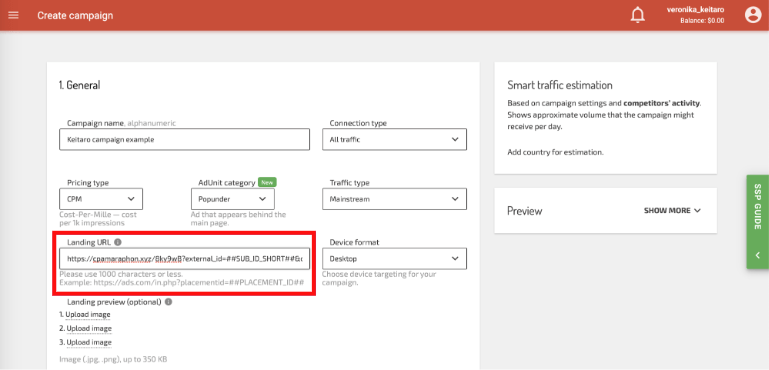The width and height of the screenshot is (769, 370).
Task: Click the New badge beside AdUnit category
Action: click(x=267, y=182)
